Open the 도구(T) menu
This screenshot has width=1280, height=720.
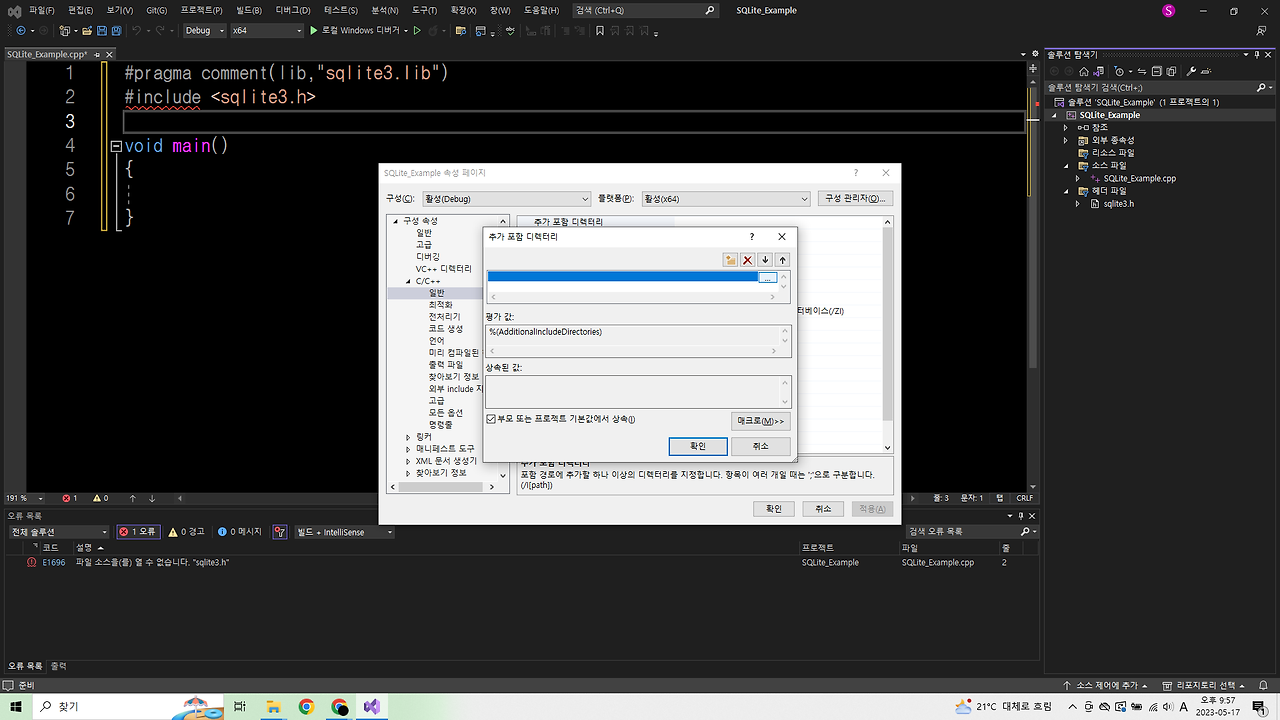[x=424, y=10]
